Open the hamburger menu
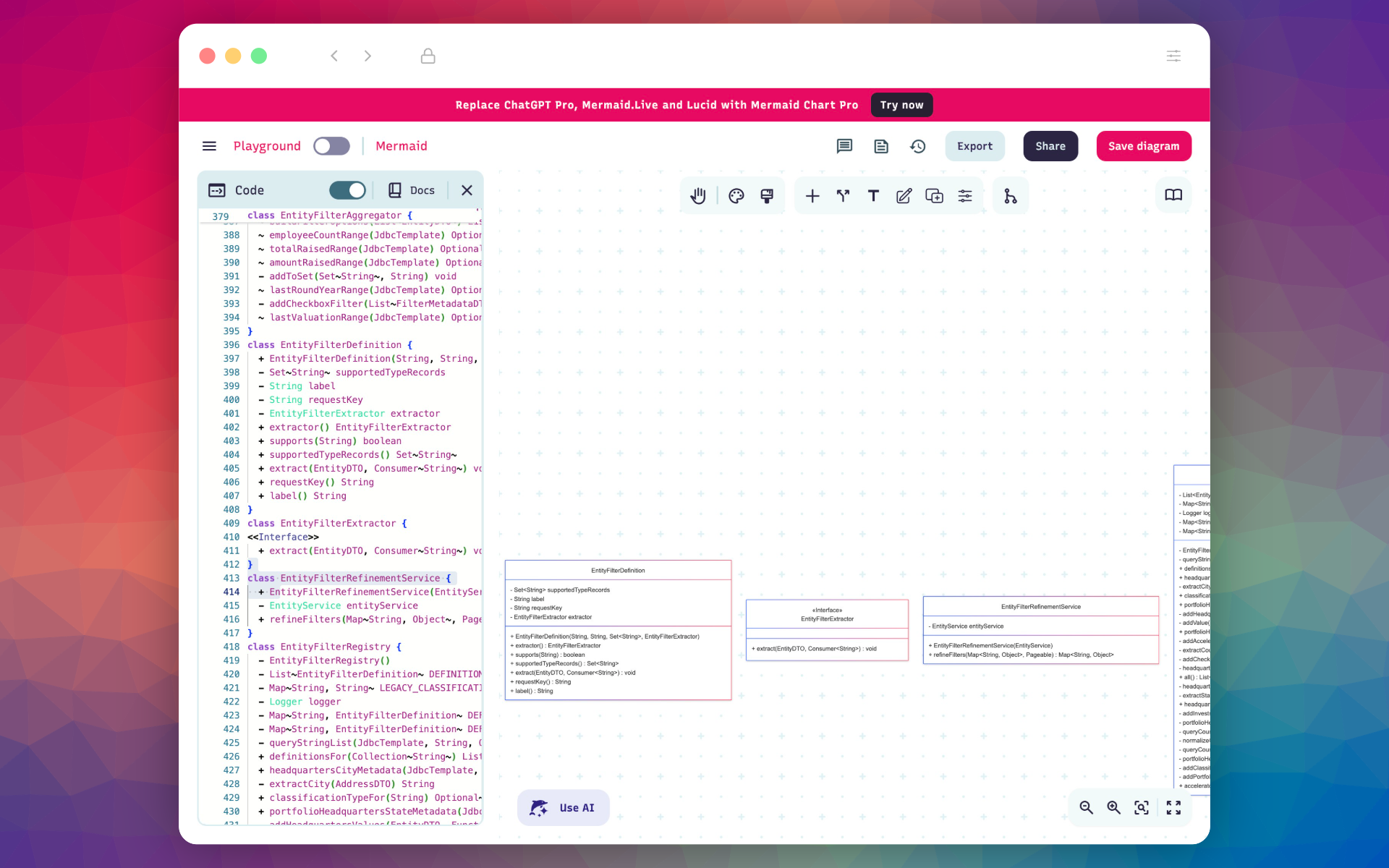The image size is (1389, 868). pyautogui.click(x=209, y=145)
